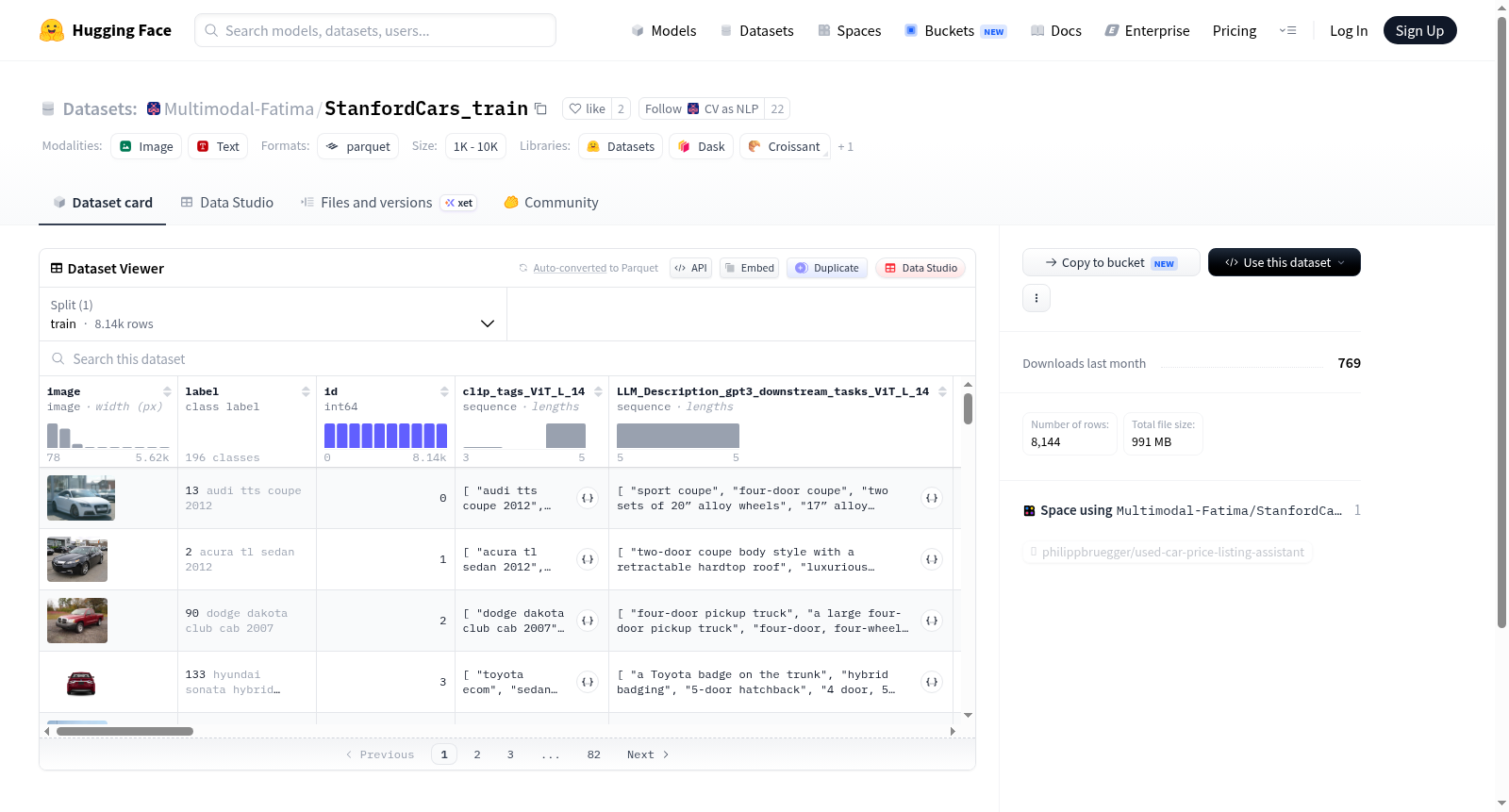Expand JSON view for acura tl LLM description cell
The image size is (1509, 812).
point(932,559)
